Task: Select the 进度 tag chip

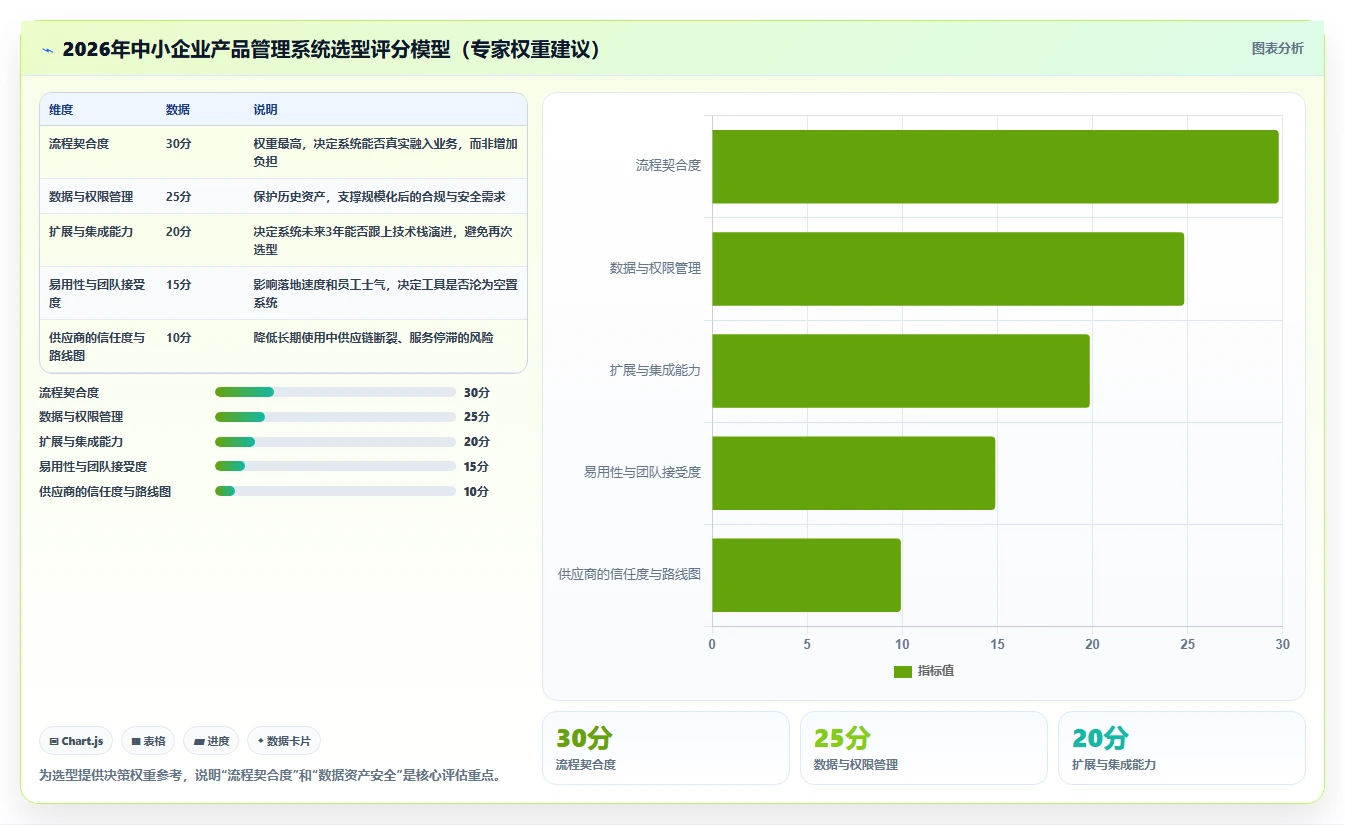Action: [211, 741]
